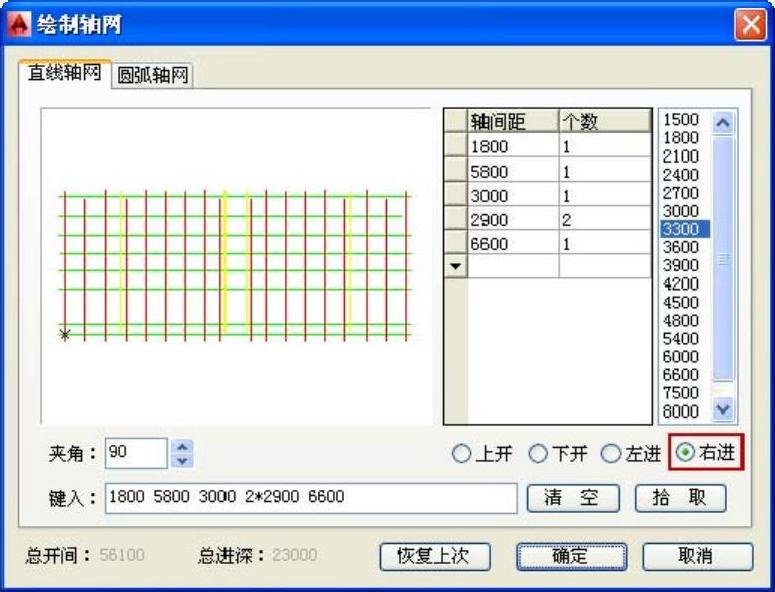Choose 5400 from the spacing list
This screenshot has height=592, width=775.
click(685, 338)
